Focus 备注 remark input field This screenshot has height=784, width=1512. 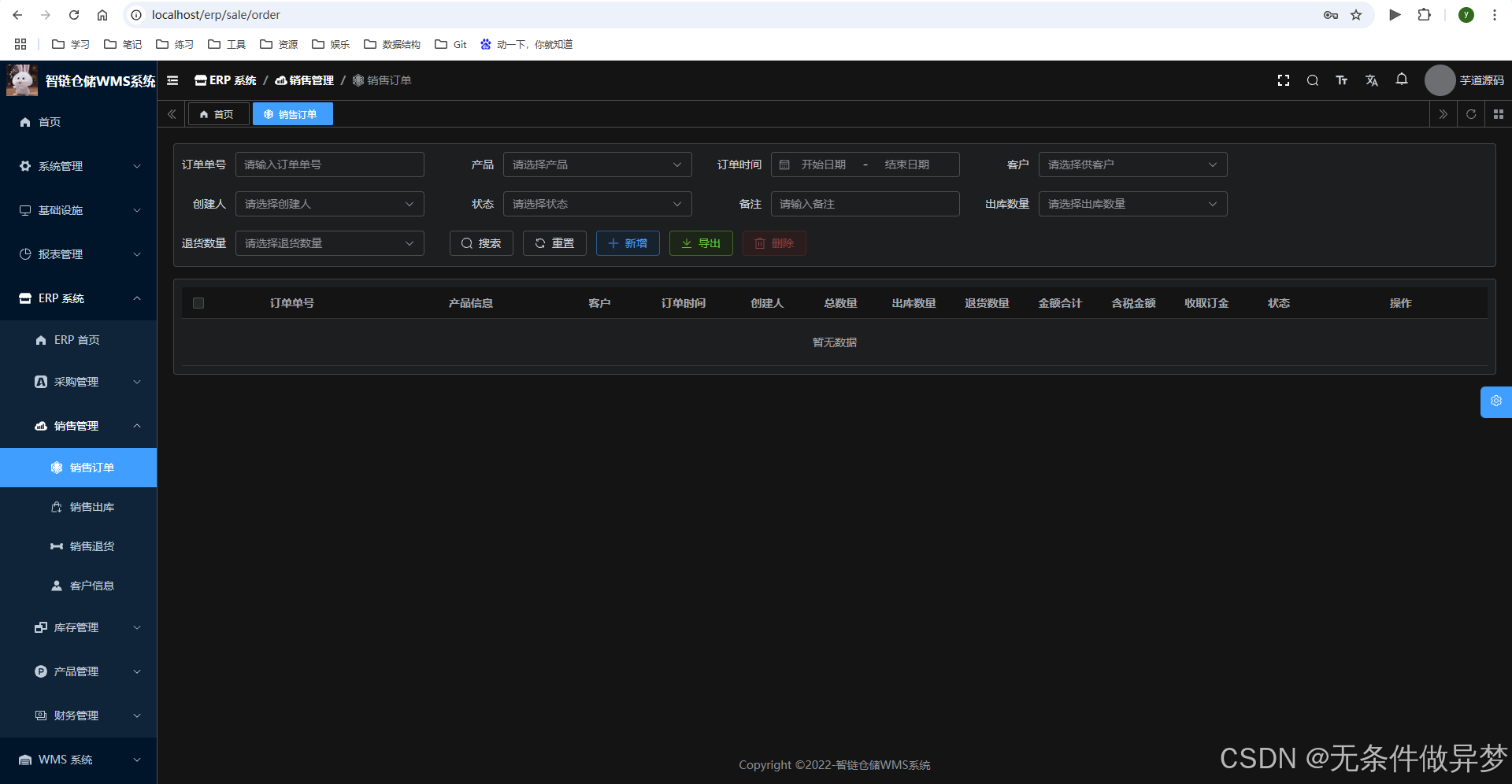[865, 204]
